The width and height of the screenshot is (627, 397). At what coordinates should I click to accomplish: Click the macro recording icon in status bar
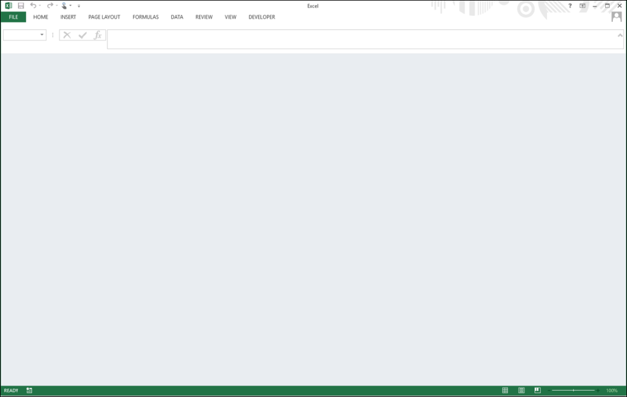29,390
